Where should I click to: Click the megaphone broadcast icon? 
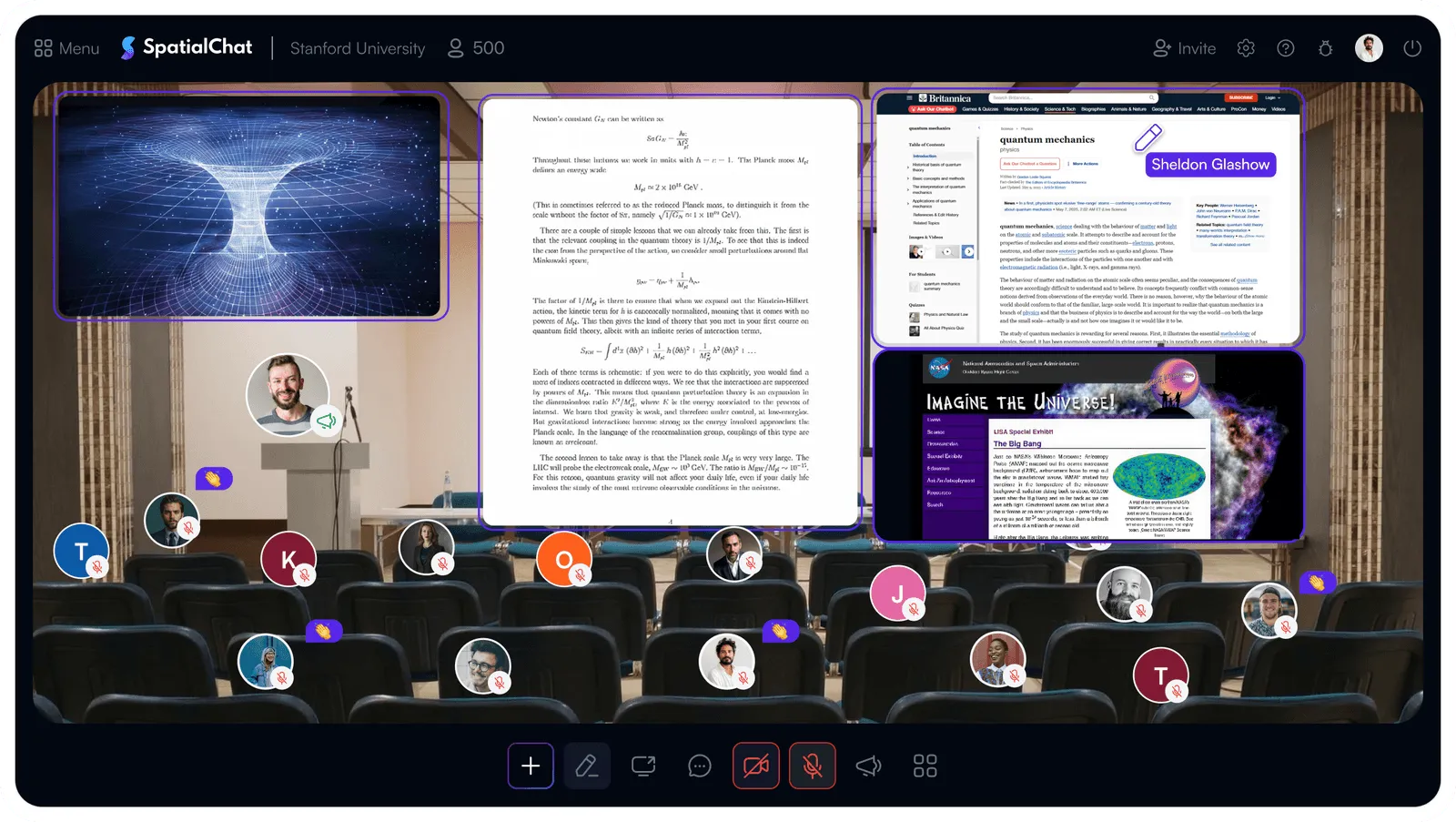click(867, 766)
